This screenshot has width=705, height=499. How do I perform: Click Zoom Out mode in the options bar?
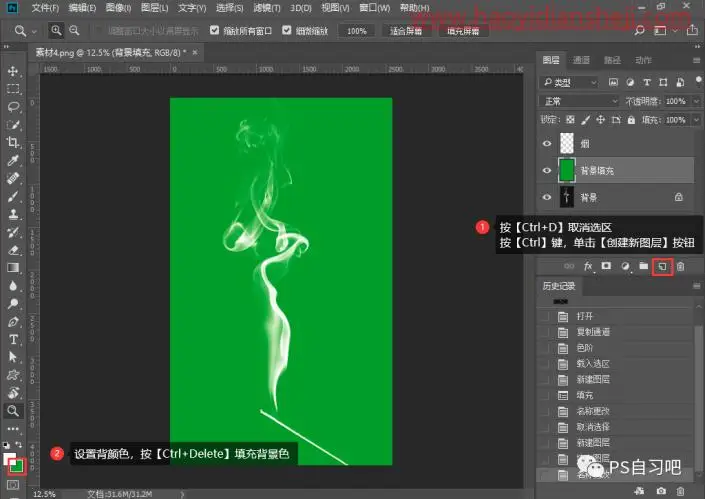click(74, 31)
